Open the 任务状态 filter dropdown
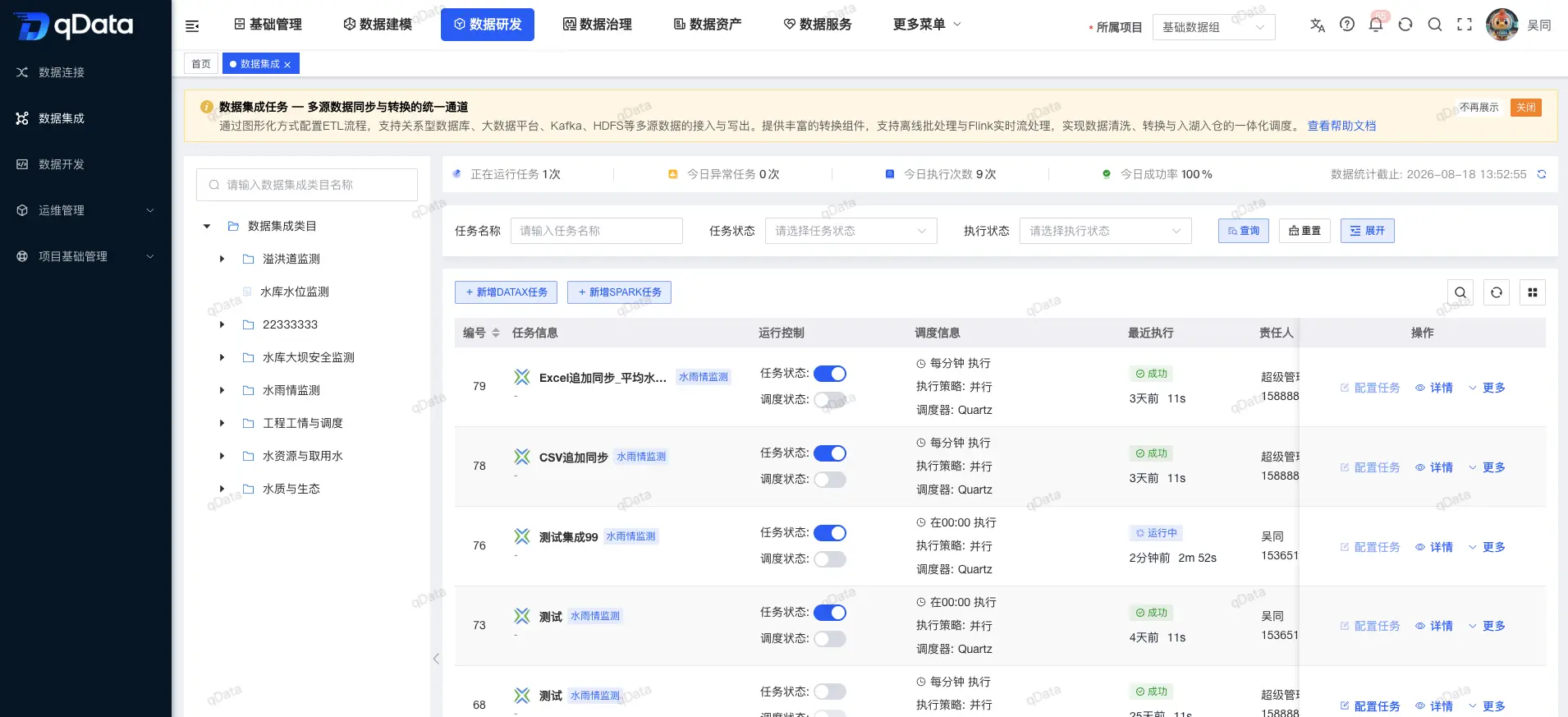The width and height of the screenshot is (1568, 717). click(x=851, y=231)
